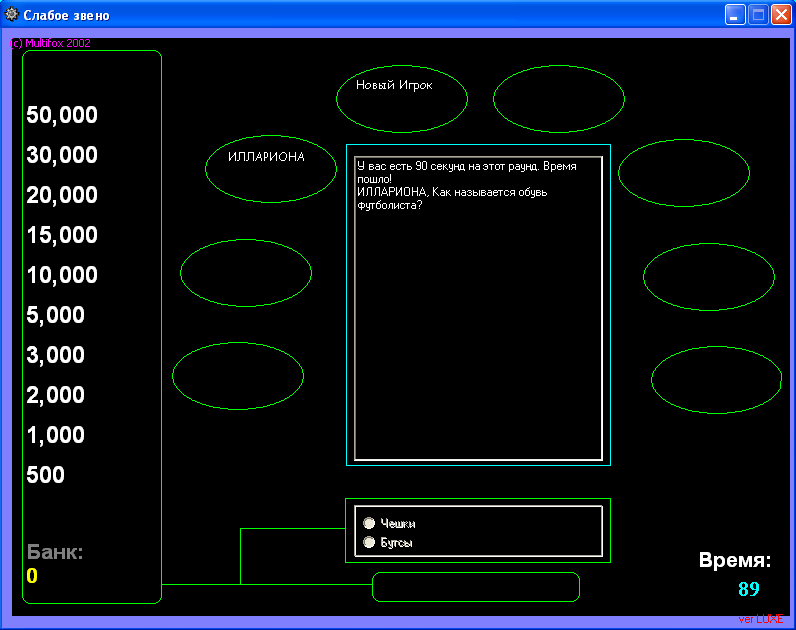Click the 2,000 prize level
796x630 pixels.
pos(55,395)
